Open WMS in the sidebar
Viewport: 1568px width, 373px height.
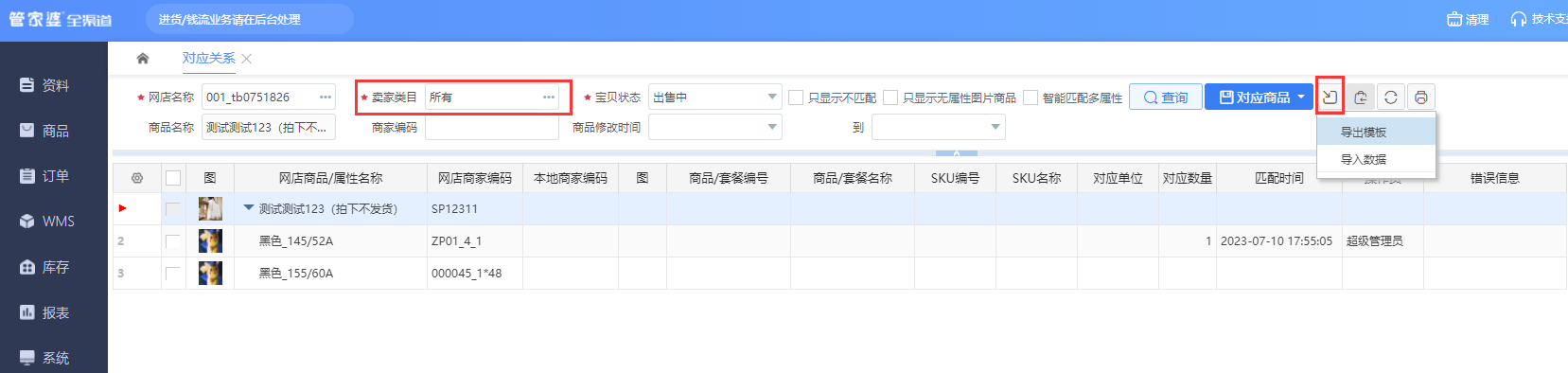click(47, 221)
